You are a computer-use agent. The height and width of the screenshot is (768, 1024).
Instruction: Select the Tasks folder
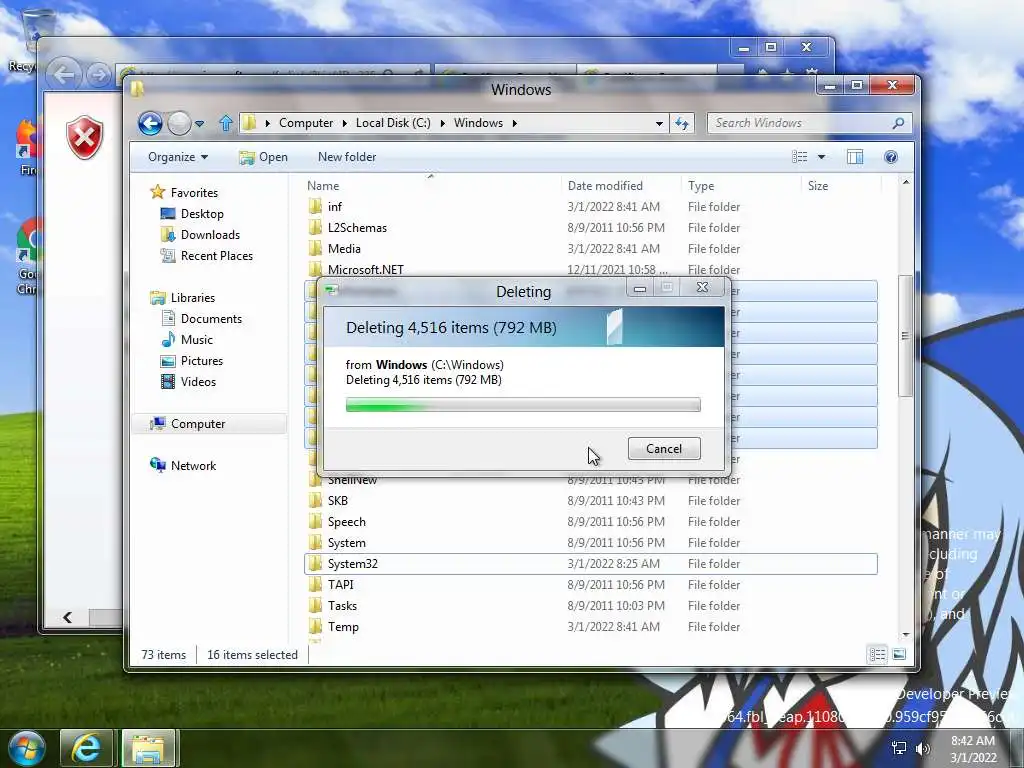click(x=590, y=605)
